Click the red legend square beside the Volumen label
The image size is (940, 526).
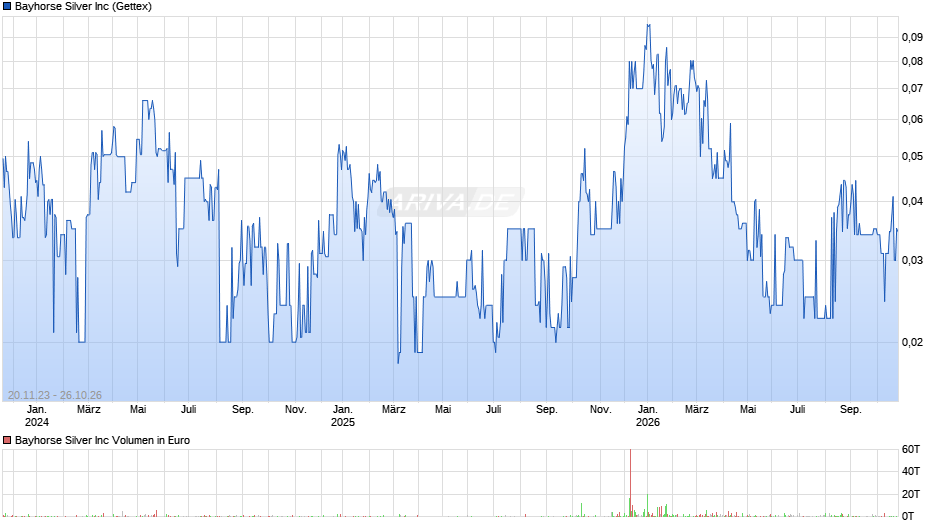coord(7,440)
